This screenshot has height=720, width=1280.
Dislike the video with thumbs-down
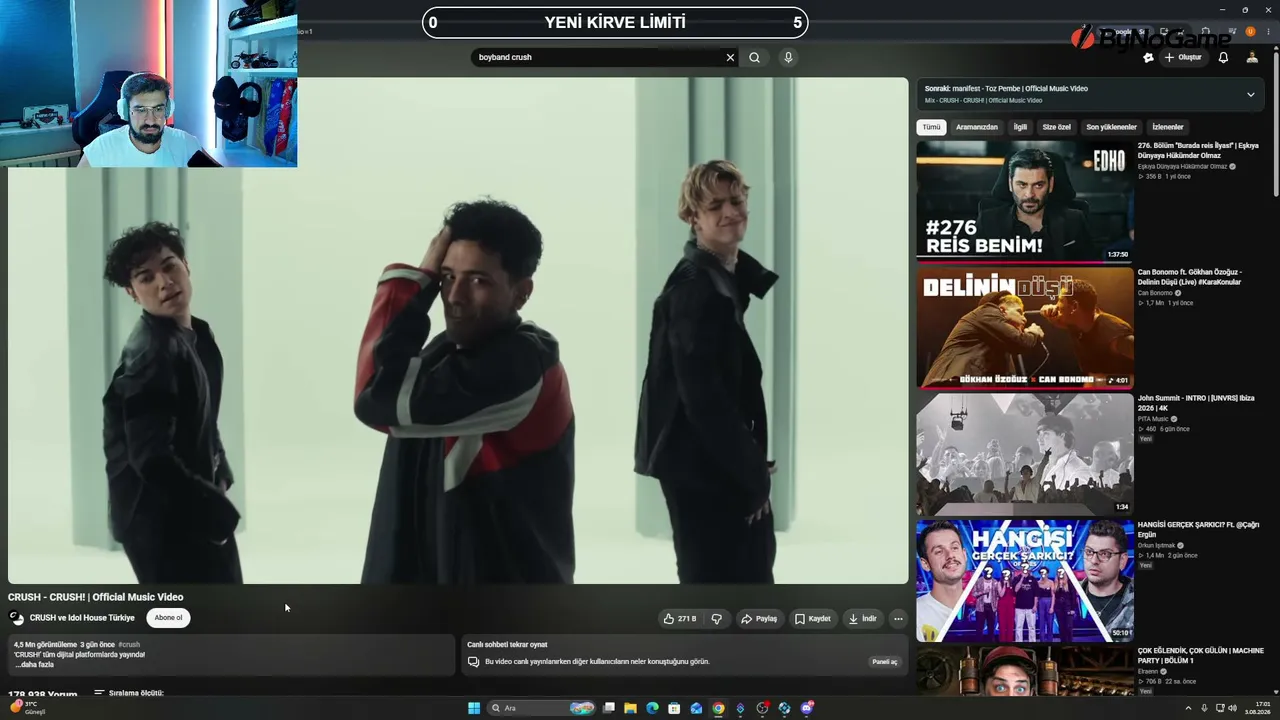[x=717, y=619]
